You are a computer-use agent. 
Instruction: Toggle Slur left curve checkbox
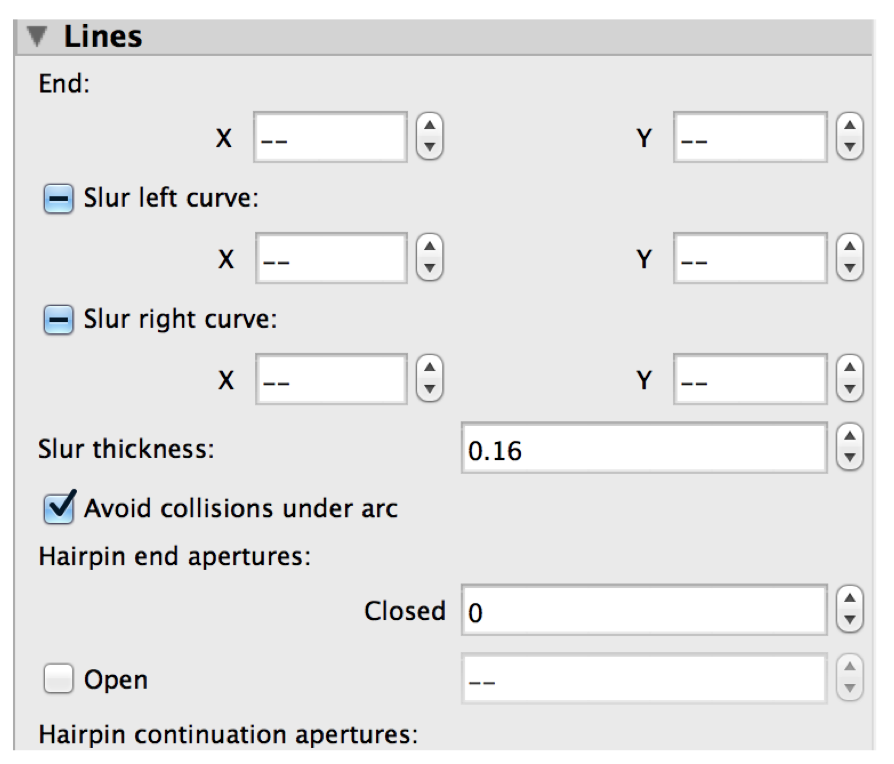pos(59,199)
